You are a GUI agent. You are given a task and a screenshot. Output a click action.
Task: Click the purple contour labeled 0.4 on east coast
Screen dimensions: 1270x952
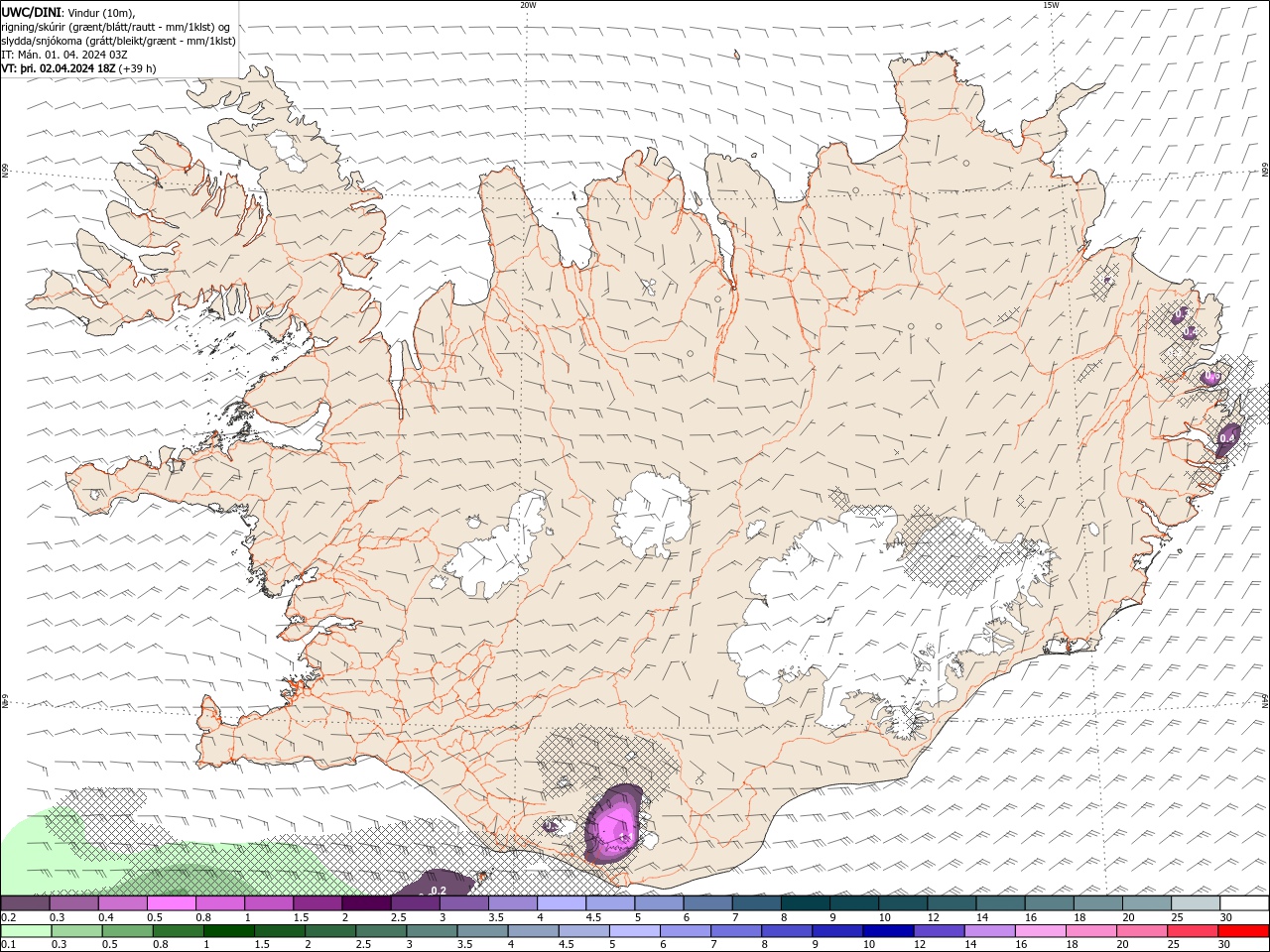pos(1228,438)
